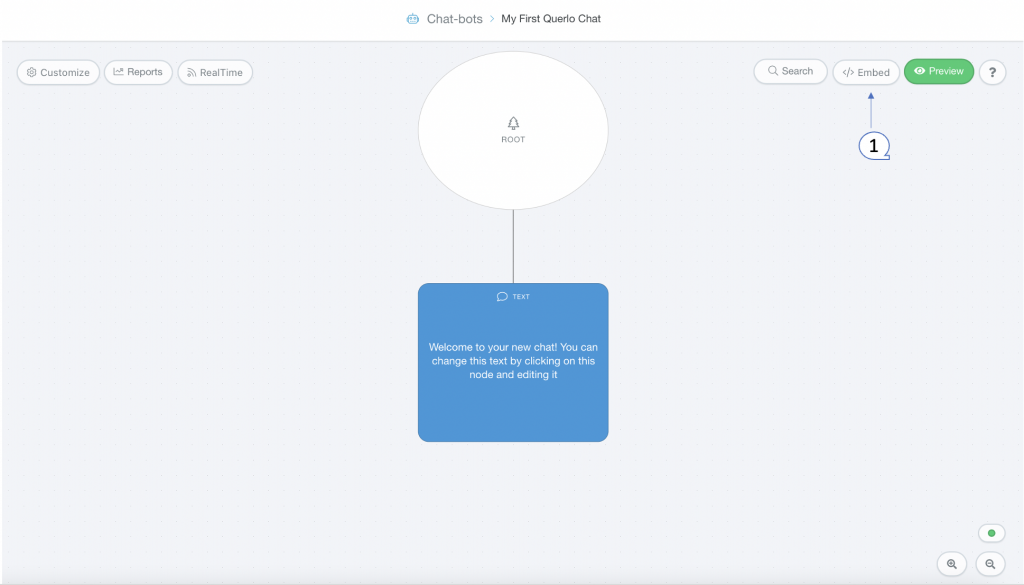Image resolution: width=1024 pixels, height=585 pixels.
Task: Open the Embed code button
Action: pyautogui.click(x=866, y=72)
